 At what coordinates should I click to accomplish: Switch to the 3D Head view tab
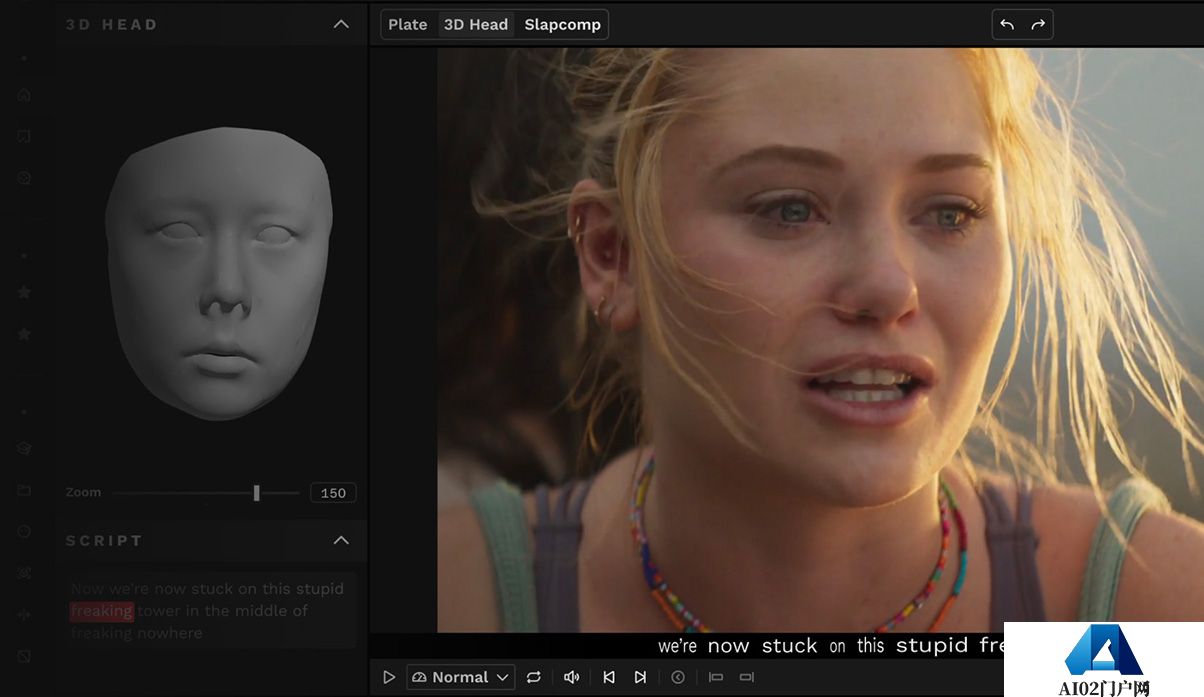[x=476, y=24]
